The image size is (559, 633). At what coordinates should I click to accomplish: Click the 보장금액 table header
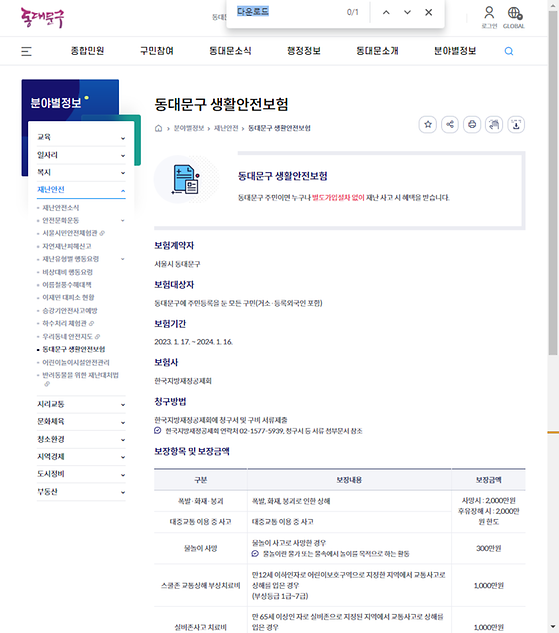click(x=488, y=480)
